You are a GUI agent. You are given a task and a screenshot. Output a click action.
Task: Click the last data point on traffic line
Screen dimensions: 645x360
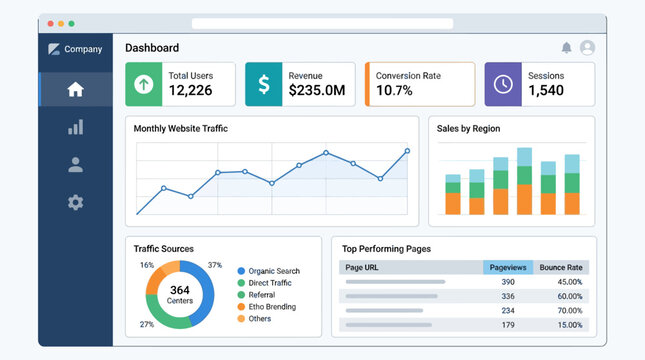pyautogui.click(x=407, y=151)
